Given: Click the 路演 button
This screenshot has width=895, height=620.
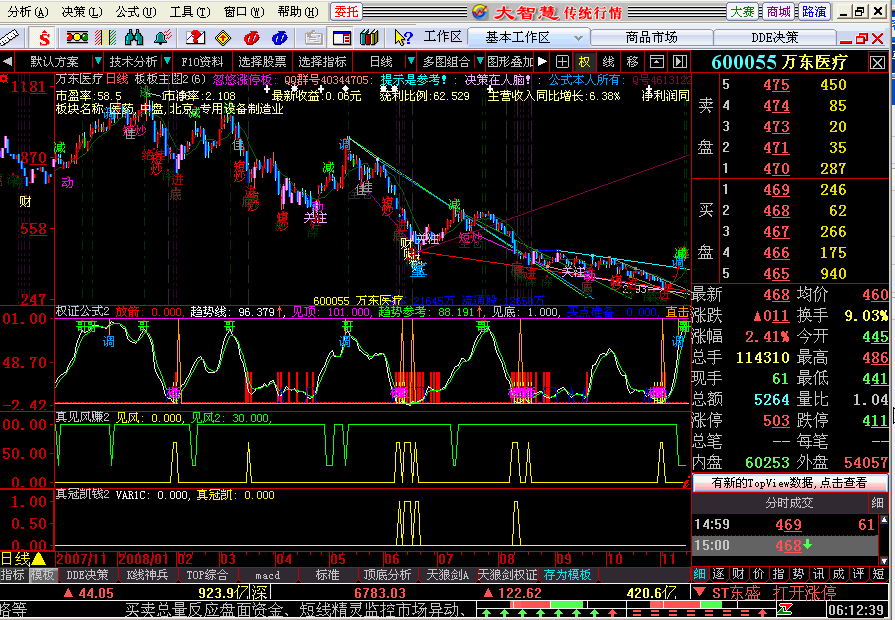Looking at the screenshot, I should pyautogui.click(x=814, y=11).
